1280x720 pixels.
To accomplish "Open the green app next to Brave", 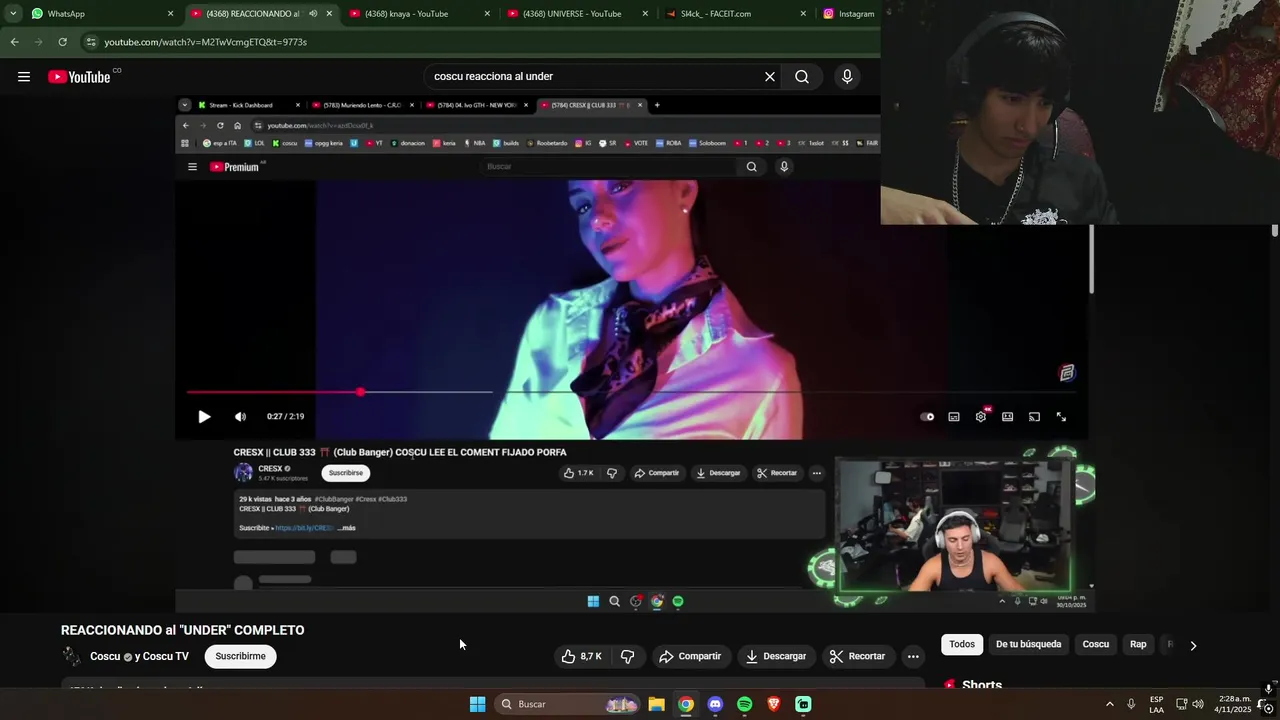I will 803,704.
